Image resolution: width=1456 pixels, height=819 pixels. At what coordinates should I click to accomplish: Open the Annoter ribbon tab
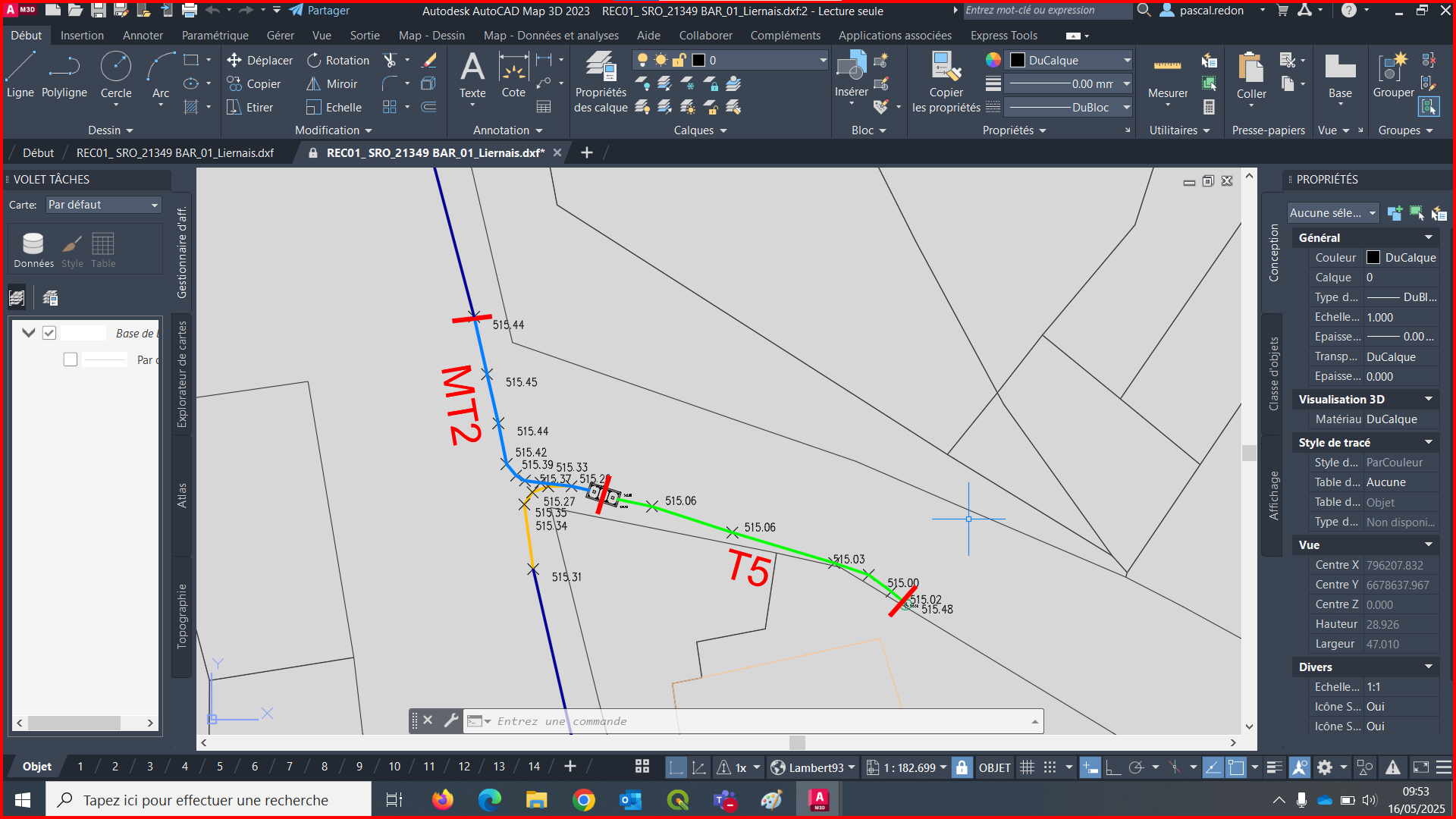(x=143, y=36)
